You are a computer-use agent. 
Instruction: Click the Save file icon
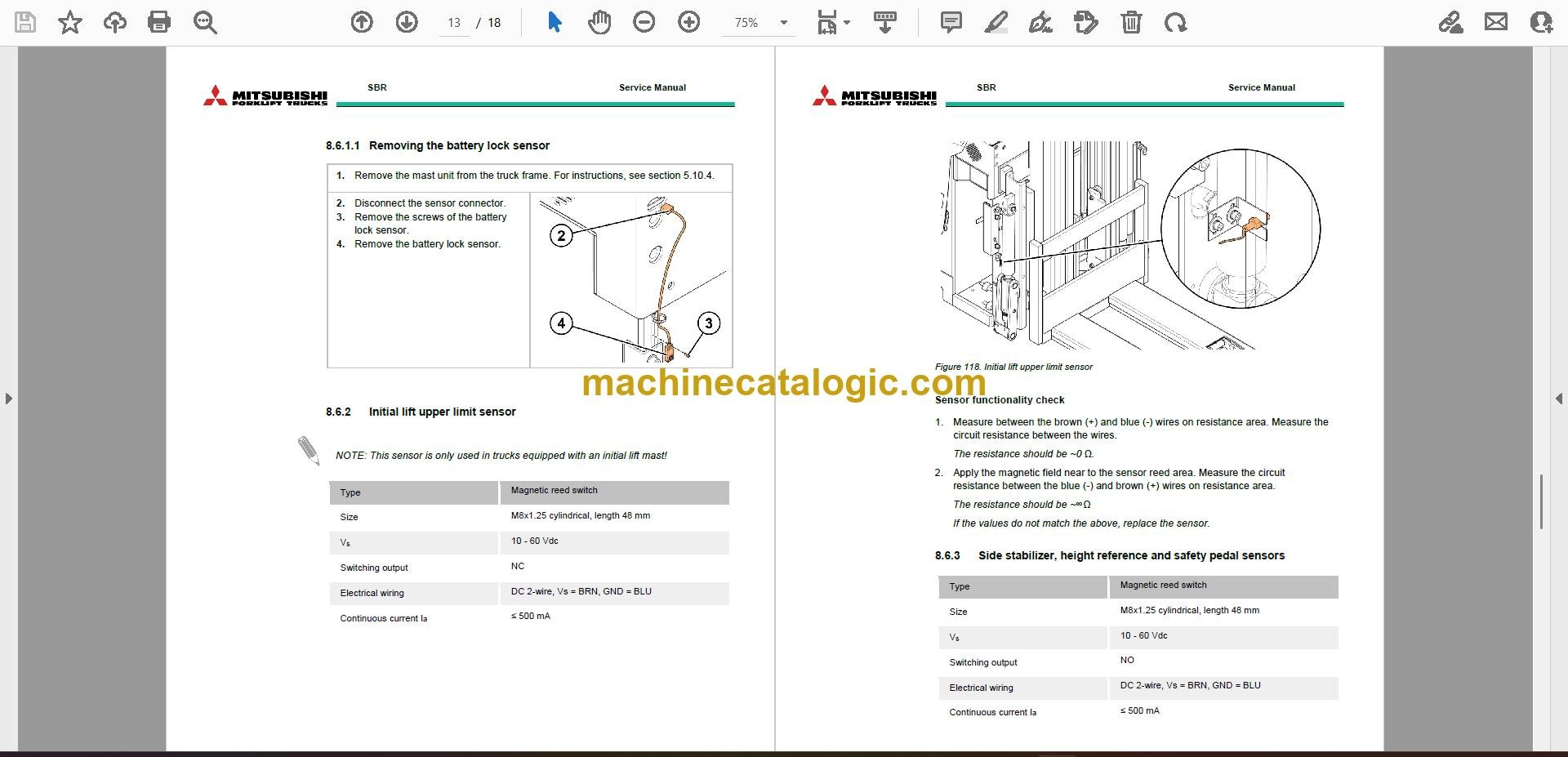coord(25,22)
